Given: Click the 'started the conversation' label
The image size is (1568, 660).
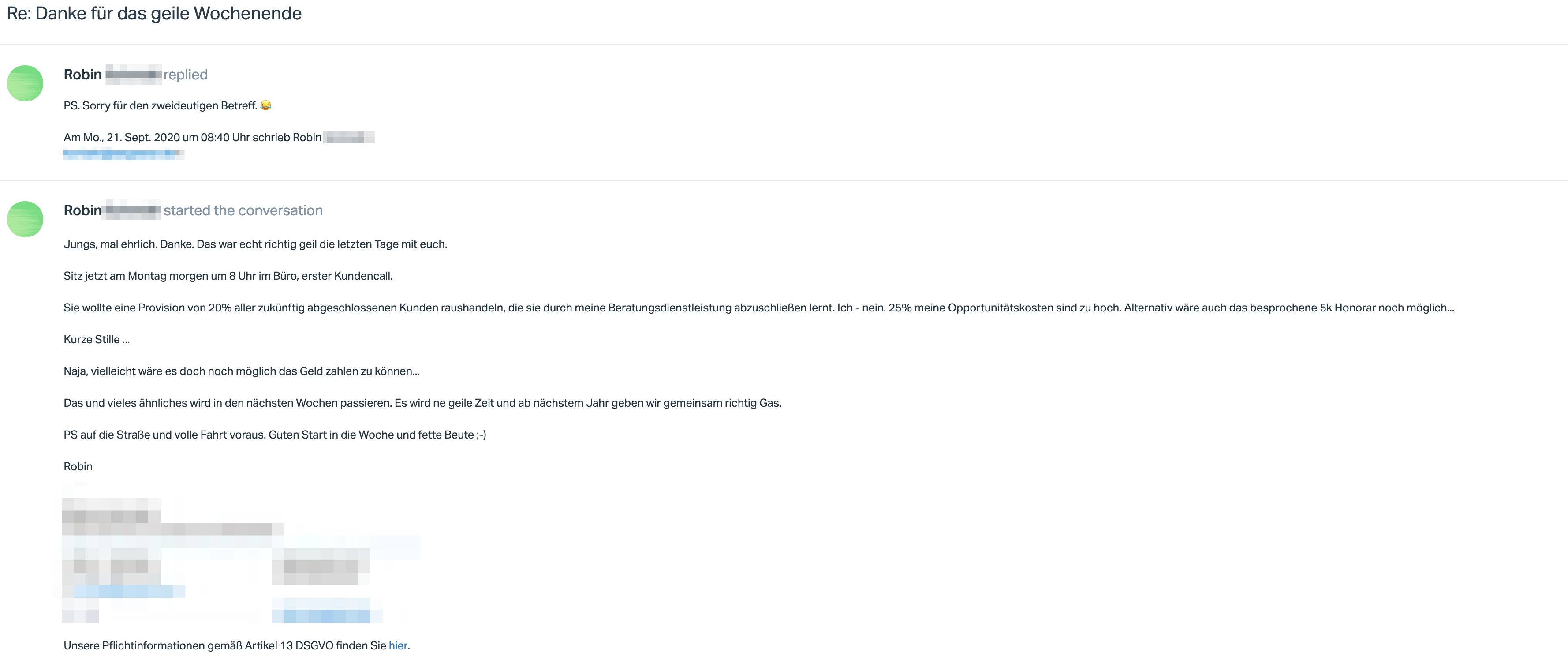Looking at the screenshot, I should [243, 210].
